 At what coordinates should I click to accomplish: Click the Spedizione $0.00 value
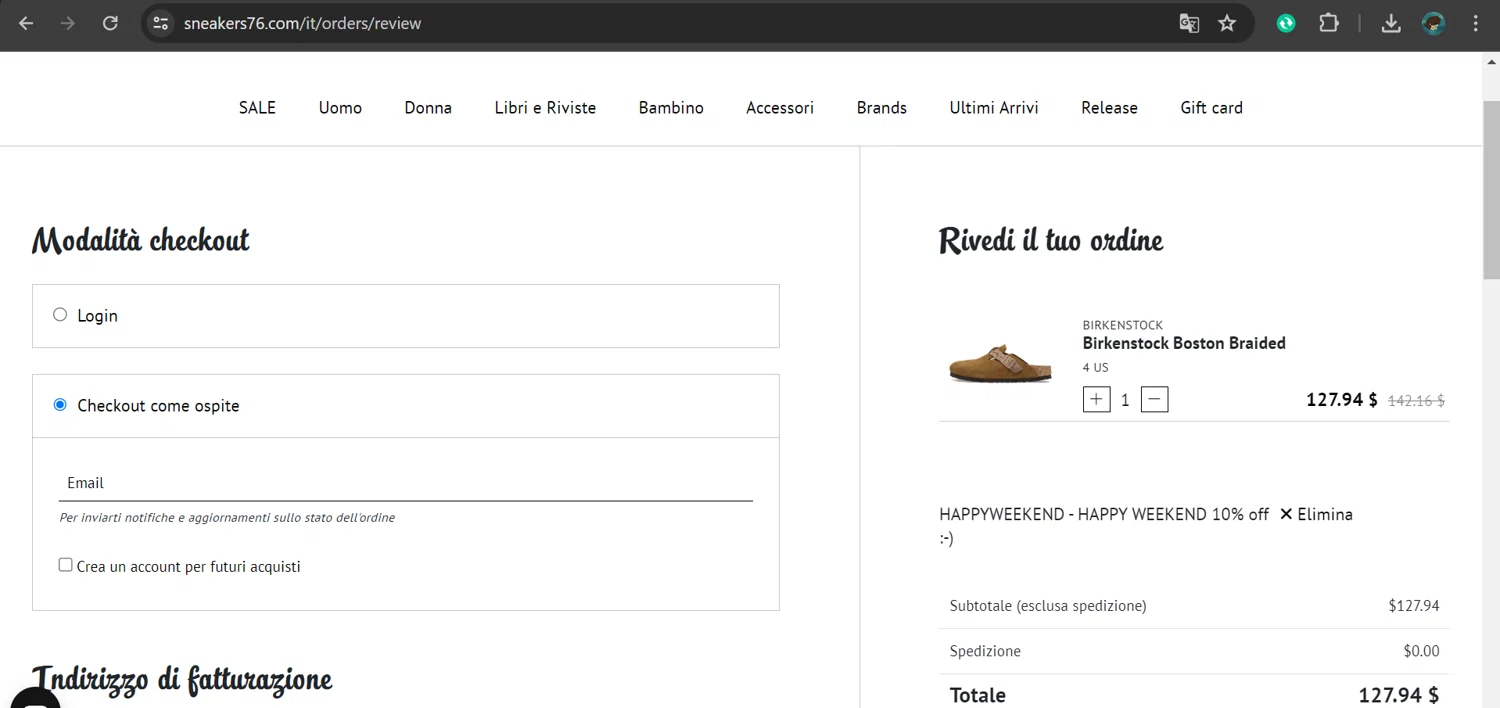(x=1421, y=651)
